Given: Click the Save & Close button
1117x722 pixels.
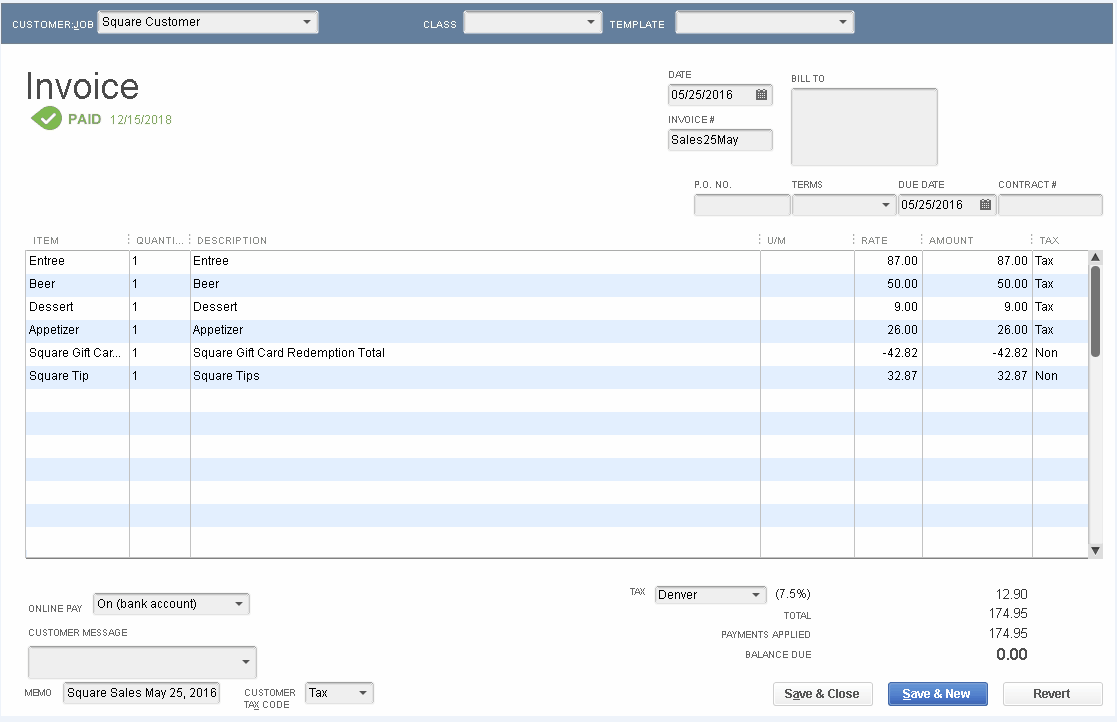Looking at the screenshot, I should 822,693.
